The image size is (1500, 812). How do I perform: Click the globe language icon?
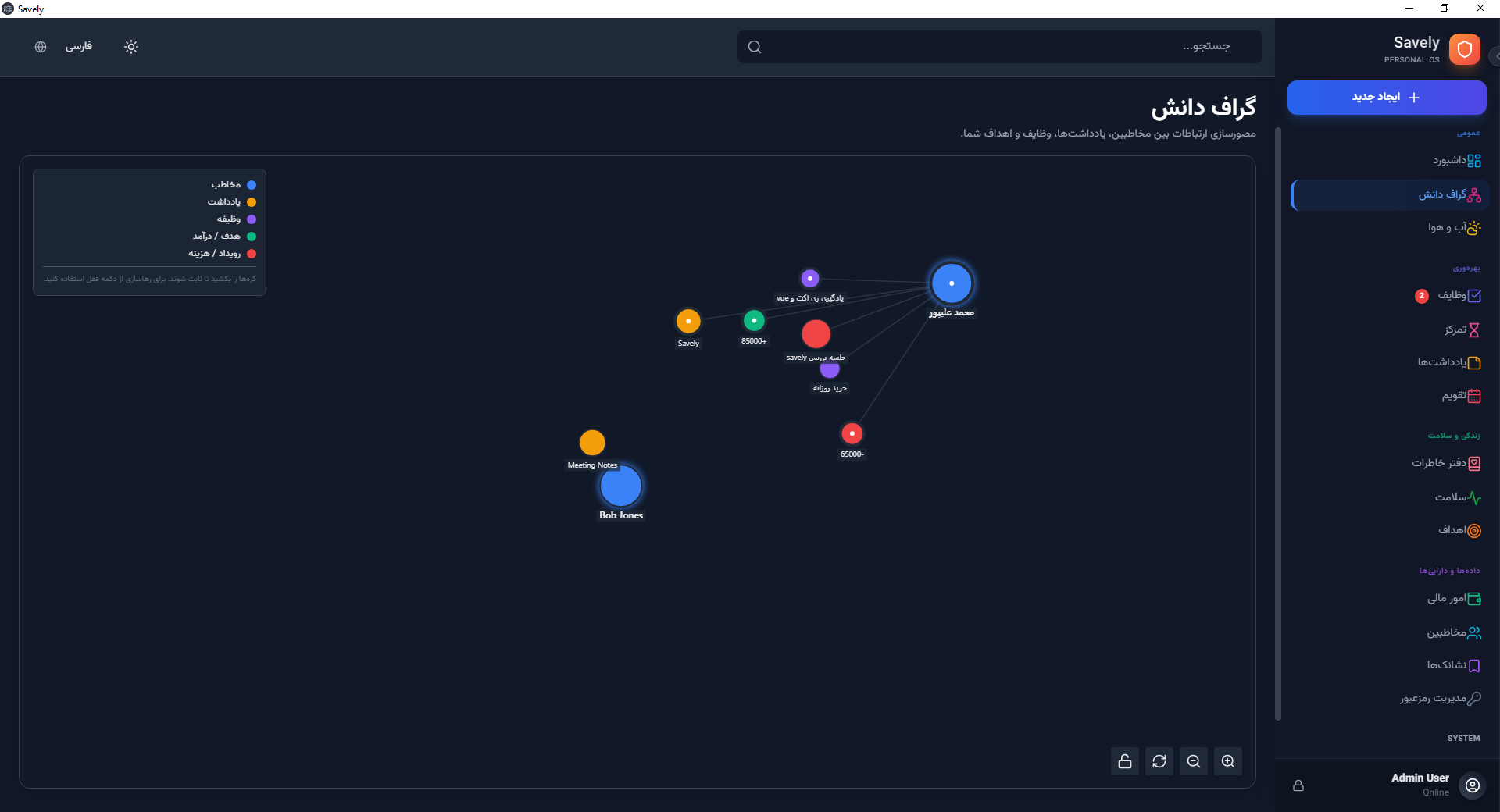click(x=41, y=47)
